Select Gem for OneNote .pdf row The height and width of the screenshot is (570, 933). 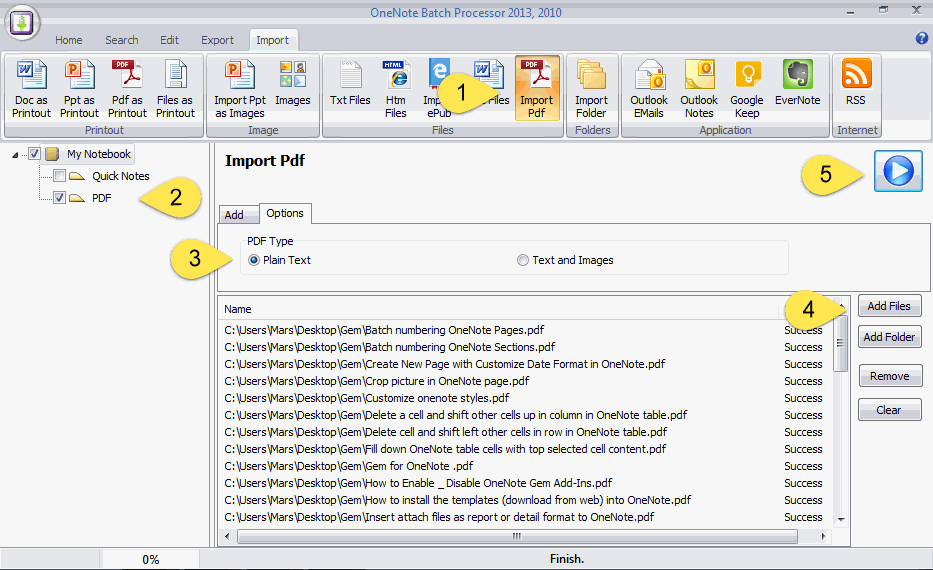click(525, 466)
